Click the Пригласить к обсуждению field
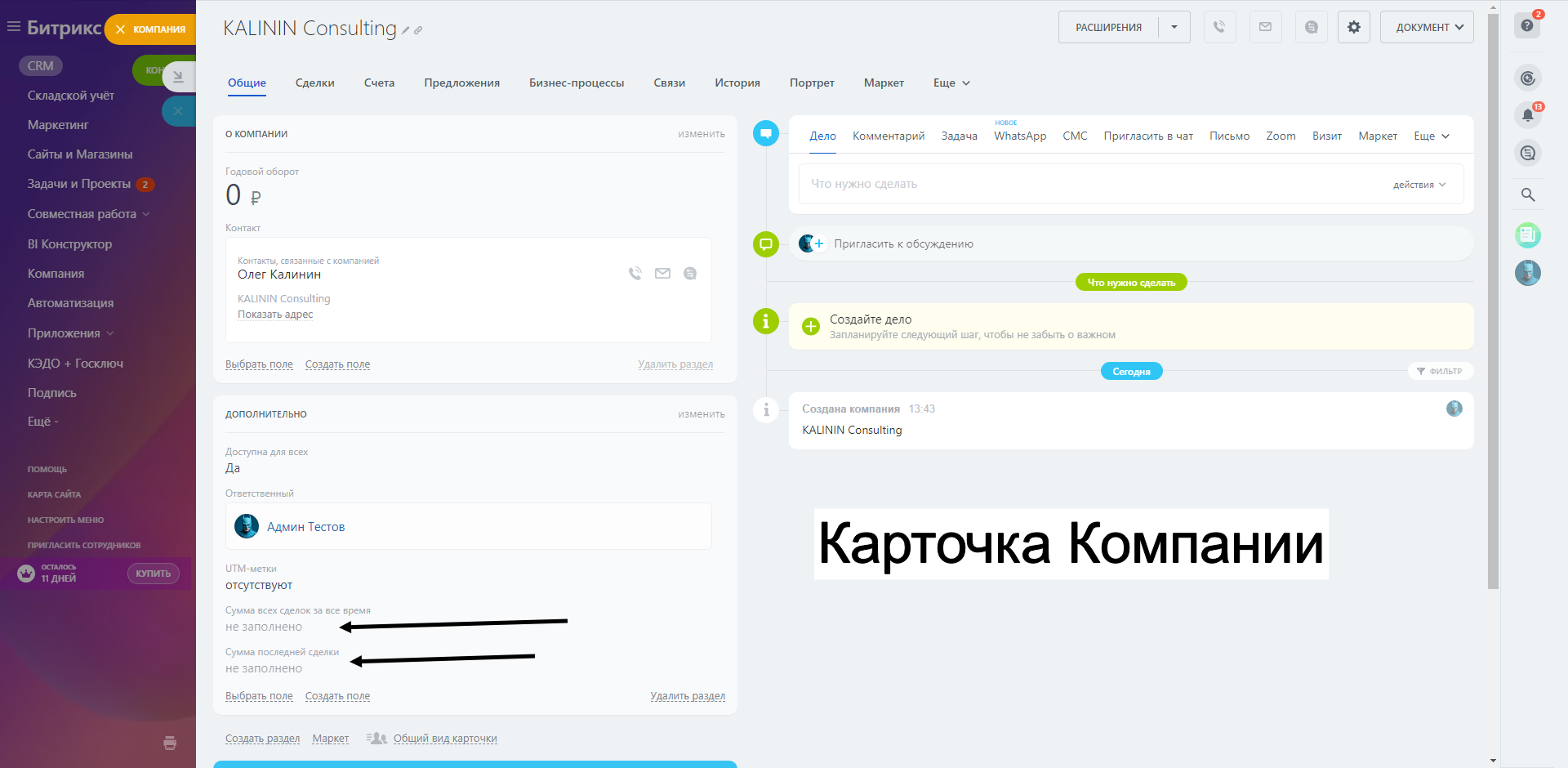This screenshot has width=1568, height=768. [1131, 243]
